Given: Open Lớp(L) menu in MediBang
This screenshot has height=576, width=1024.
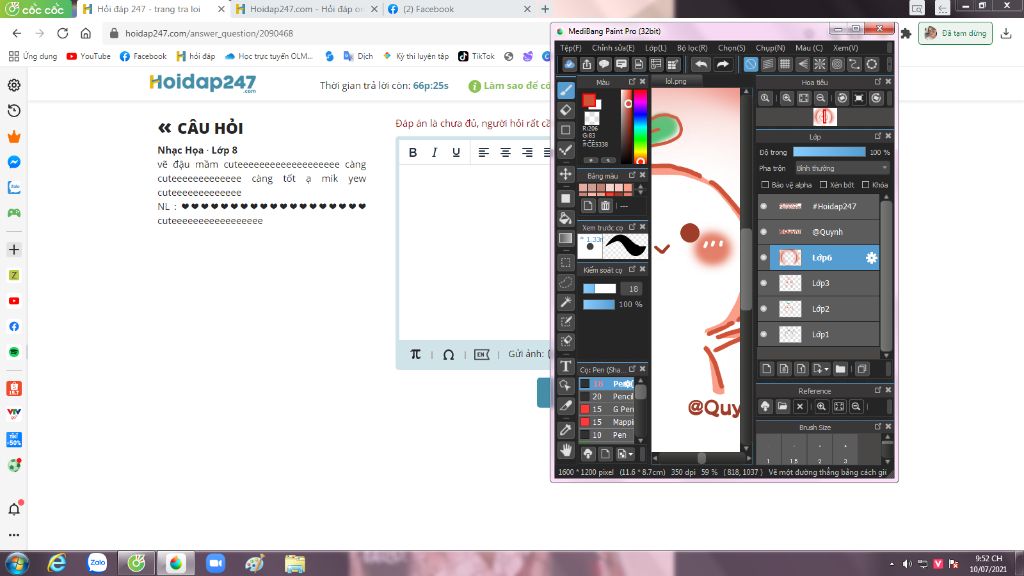Looking at the screenshot, I should [x=656, y=48].
